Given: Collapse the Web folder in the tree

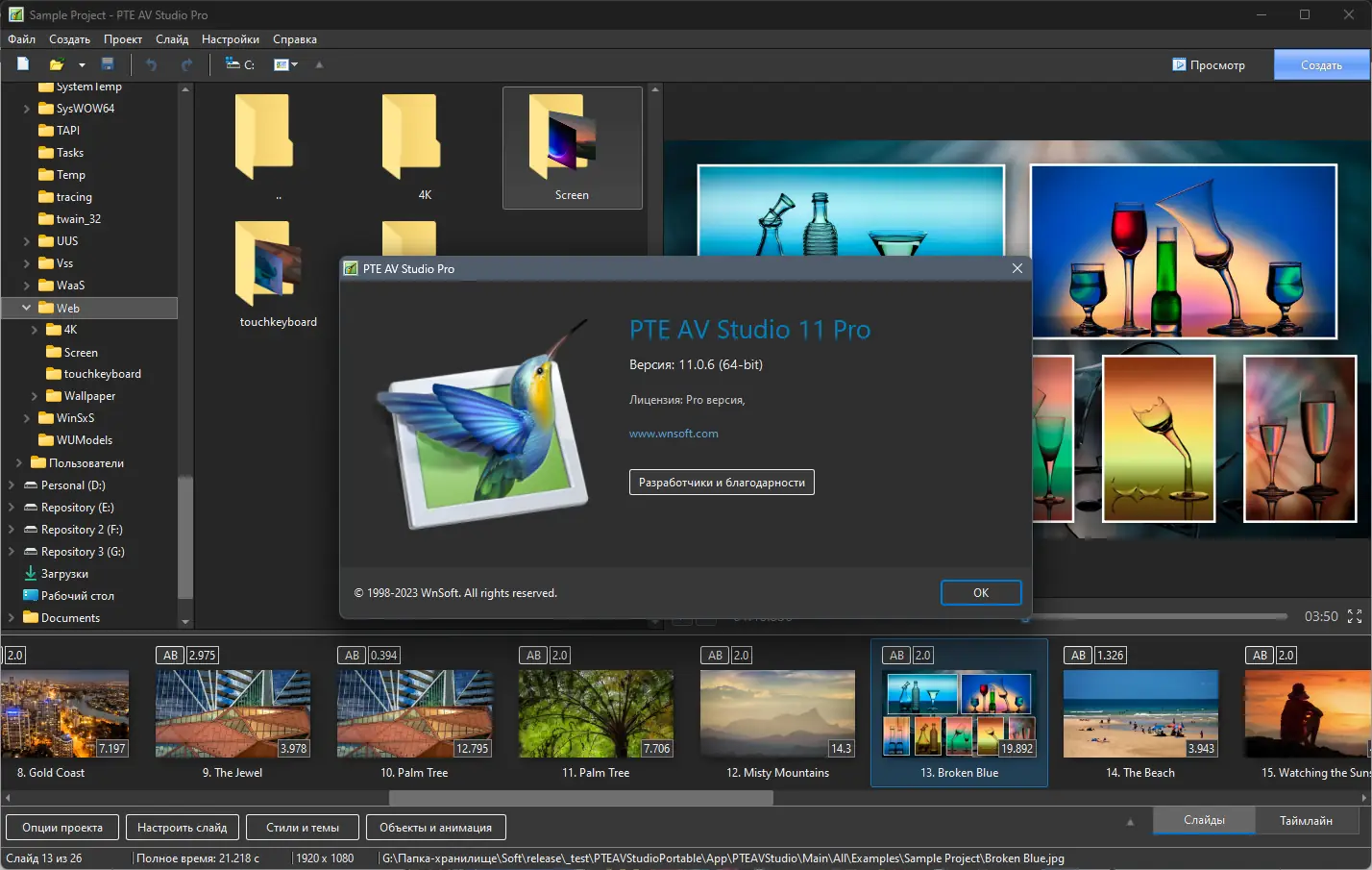Looking at the screenshot, I should pos(26,308).
